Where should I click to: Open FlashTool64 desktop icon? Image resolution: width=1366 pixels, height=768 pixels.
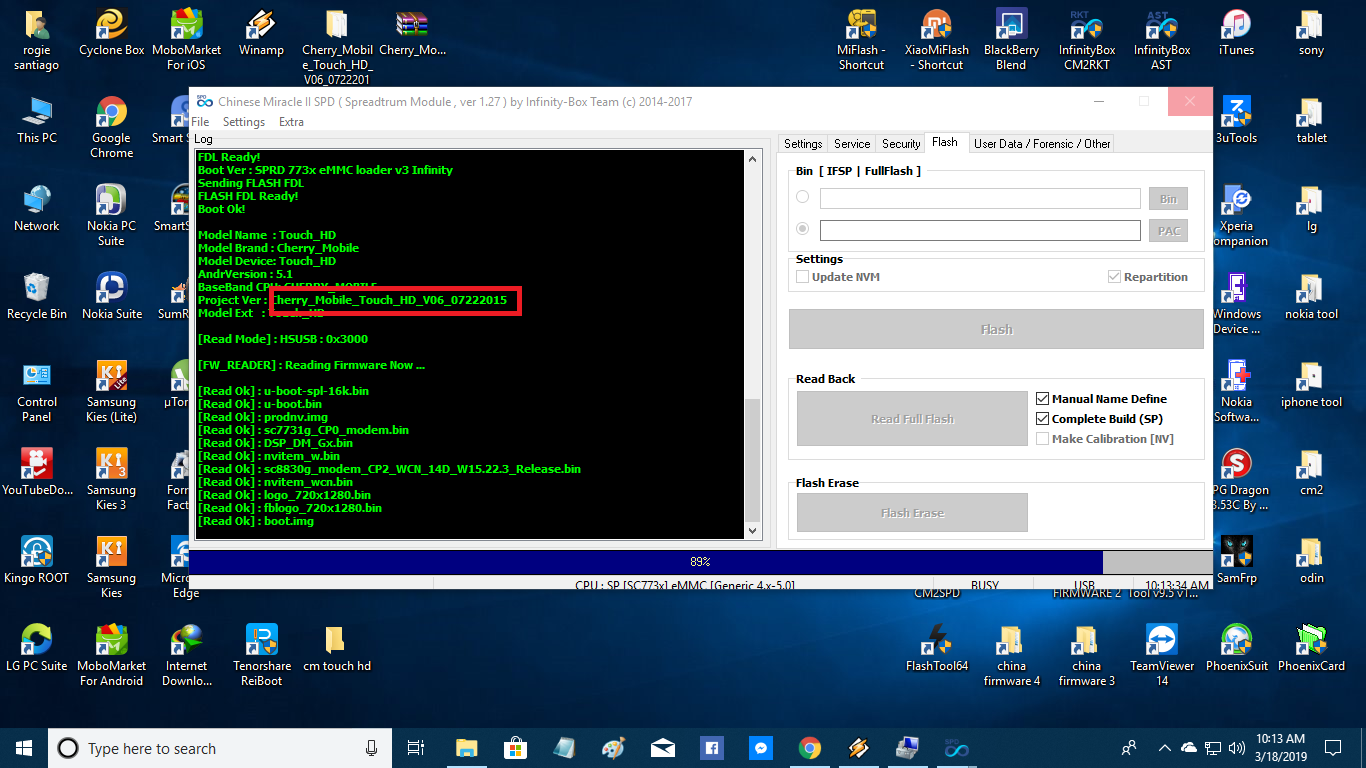[x=936, y=648]
